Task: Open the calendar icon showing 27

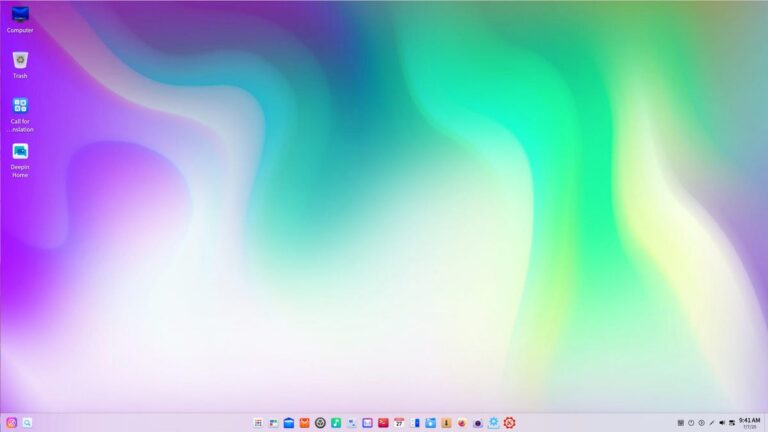Action: point(399,423)
